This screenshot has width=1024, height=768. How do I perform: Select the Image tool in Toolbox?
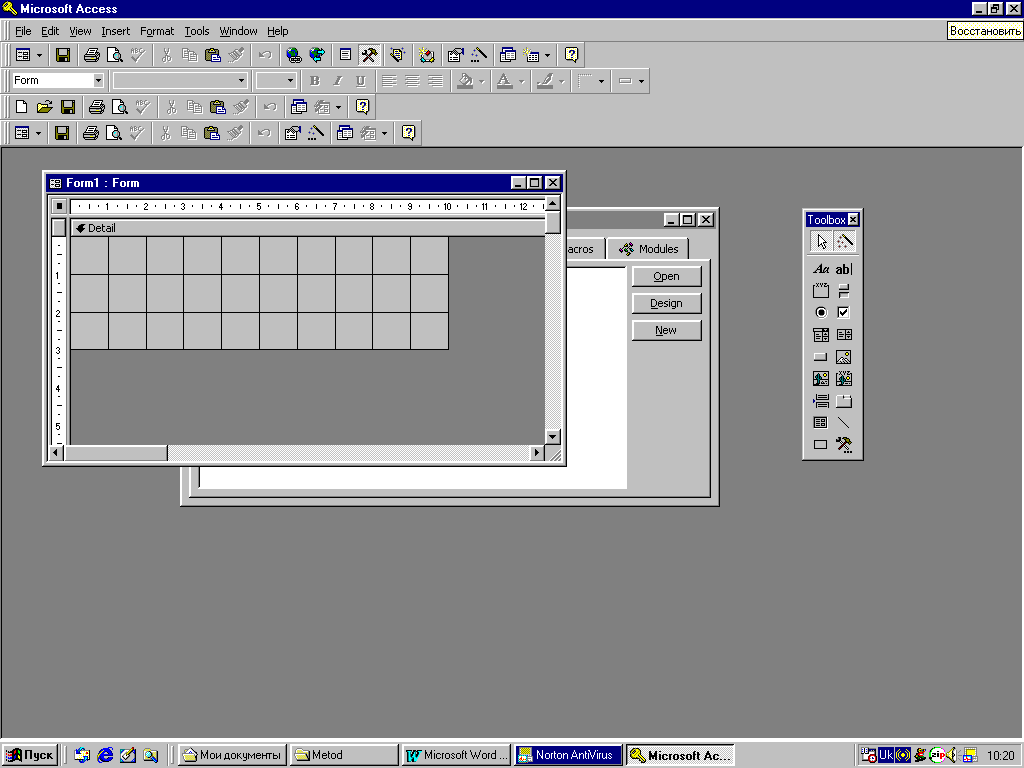pyautogui.click(x=844, y=357)
